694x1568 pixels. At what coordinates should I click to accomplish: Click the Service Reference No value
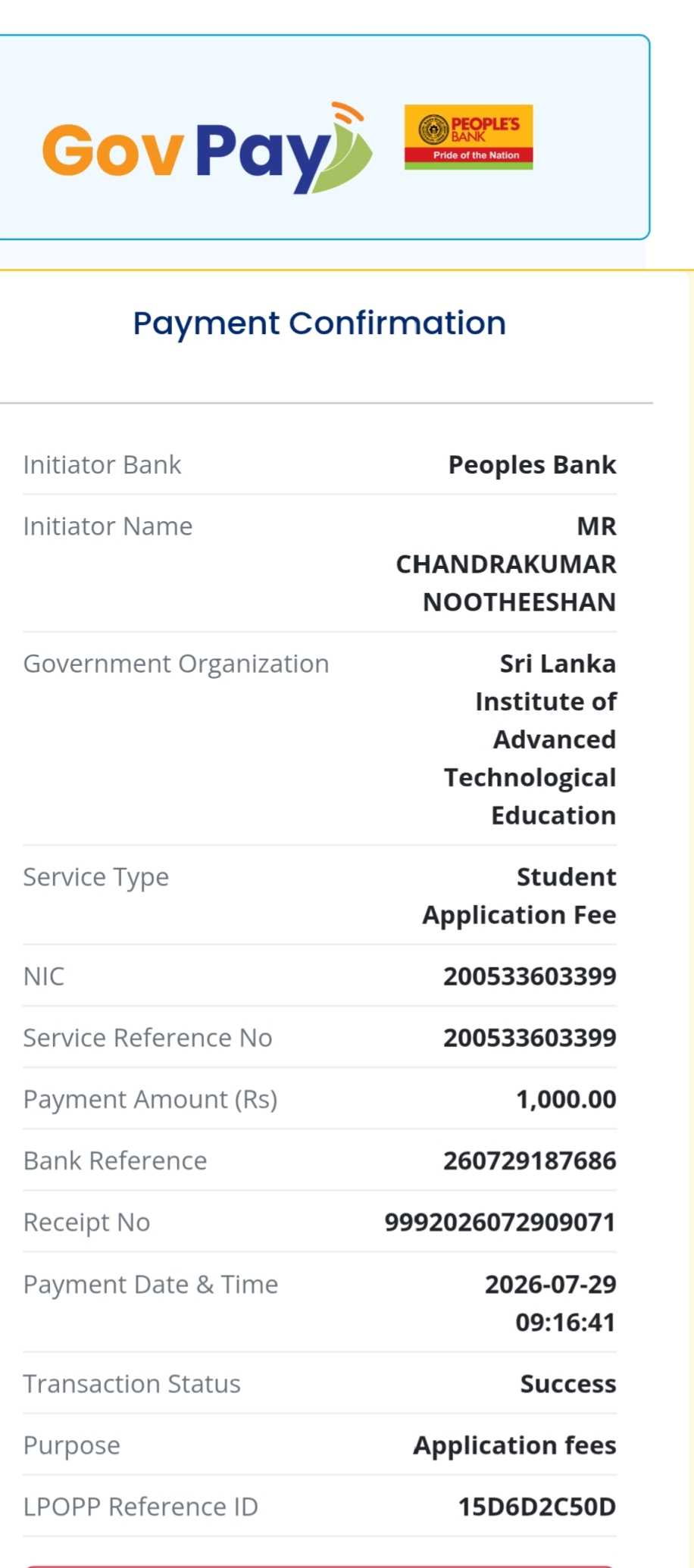tap(530, 1038)
